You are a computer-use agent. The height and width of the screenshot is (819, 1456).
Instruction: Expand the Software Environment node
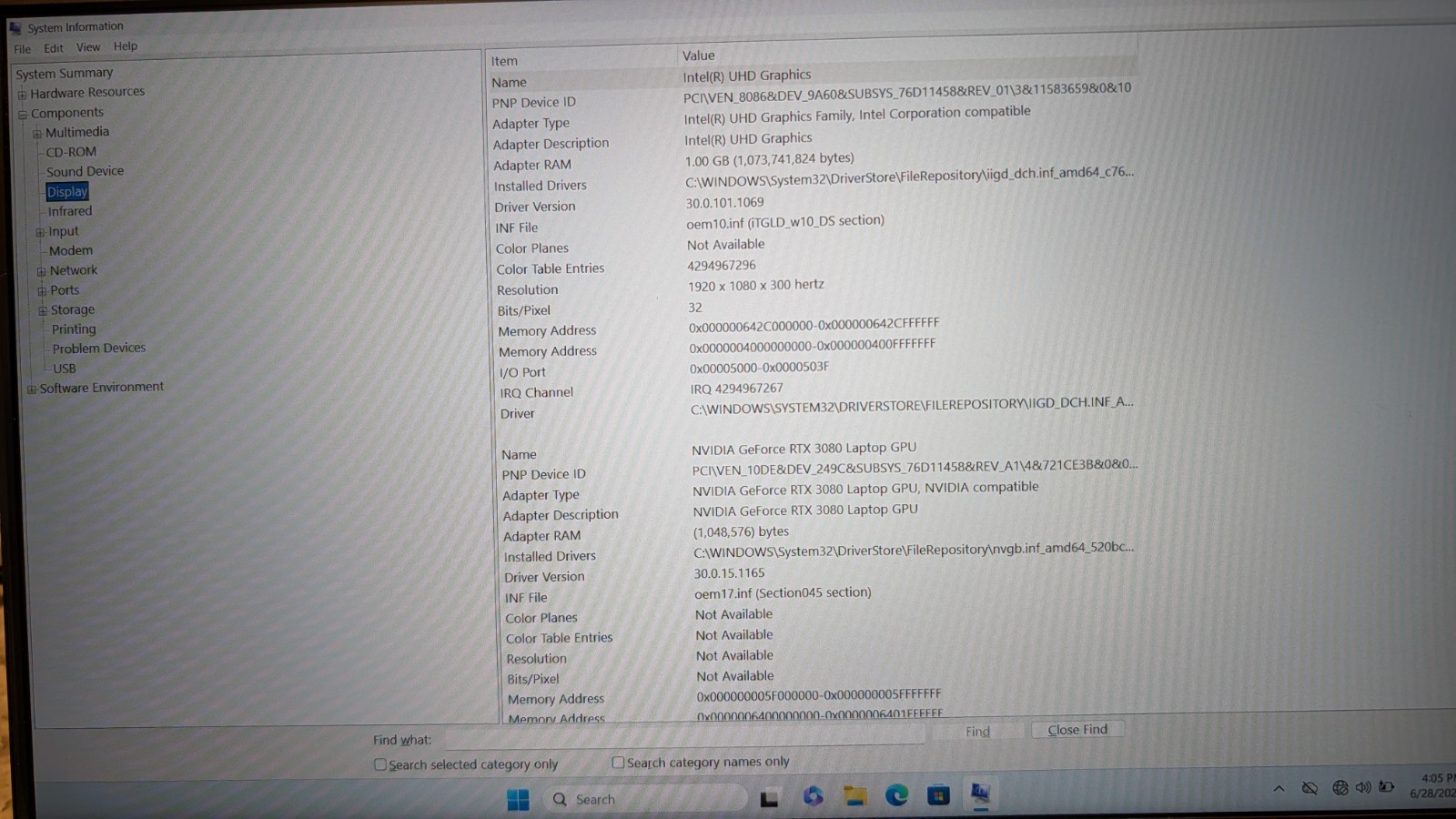click(32, 389)
